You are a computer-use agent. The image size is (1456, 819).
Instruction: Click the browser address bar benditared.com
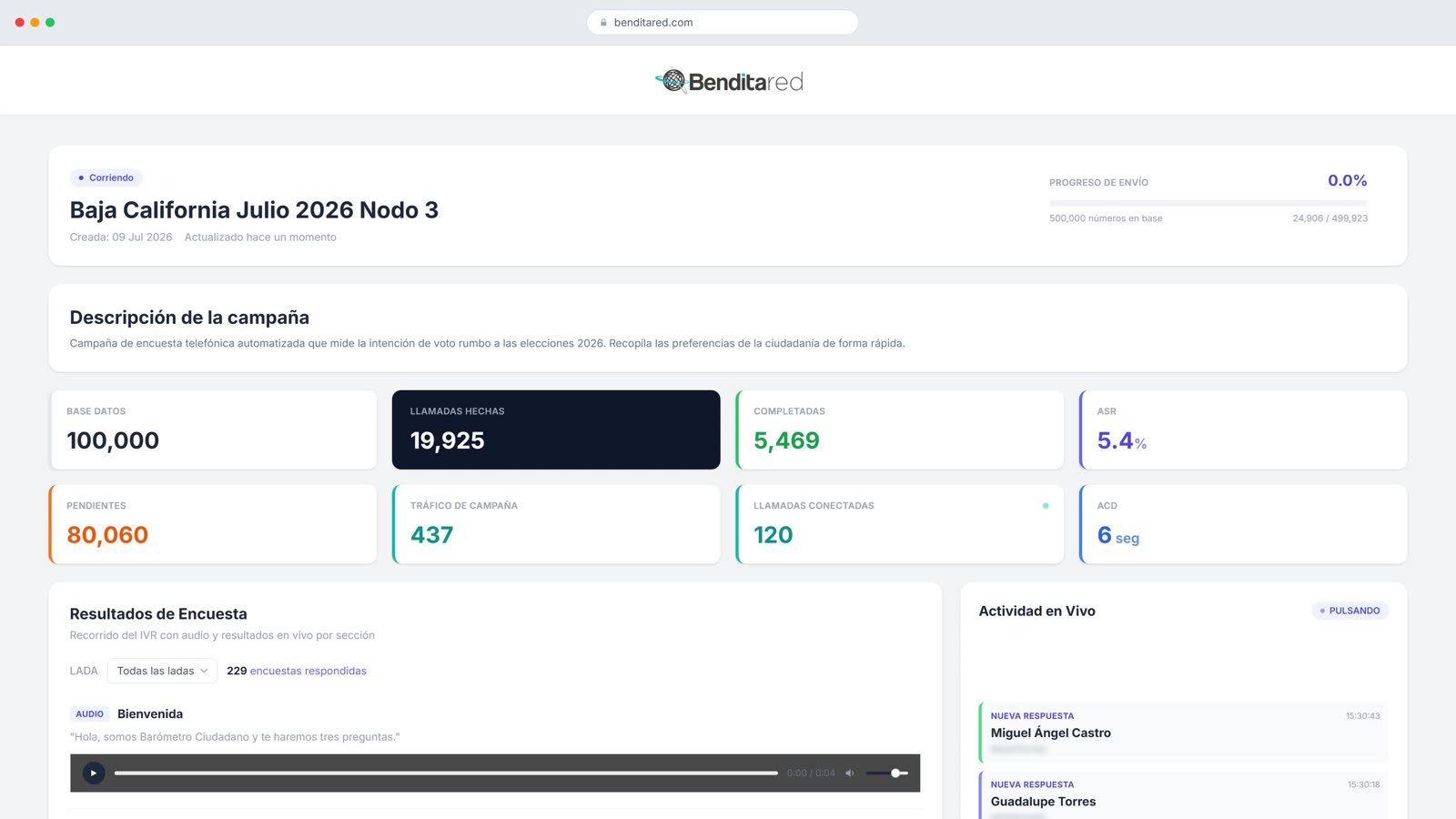click(x=723, y=23)
